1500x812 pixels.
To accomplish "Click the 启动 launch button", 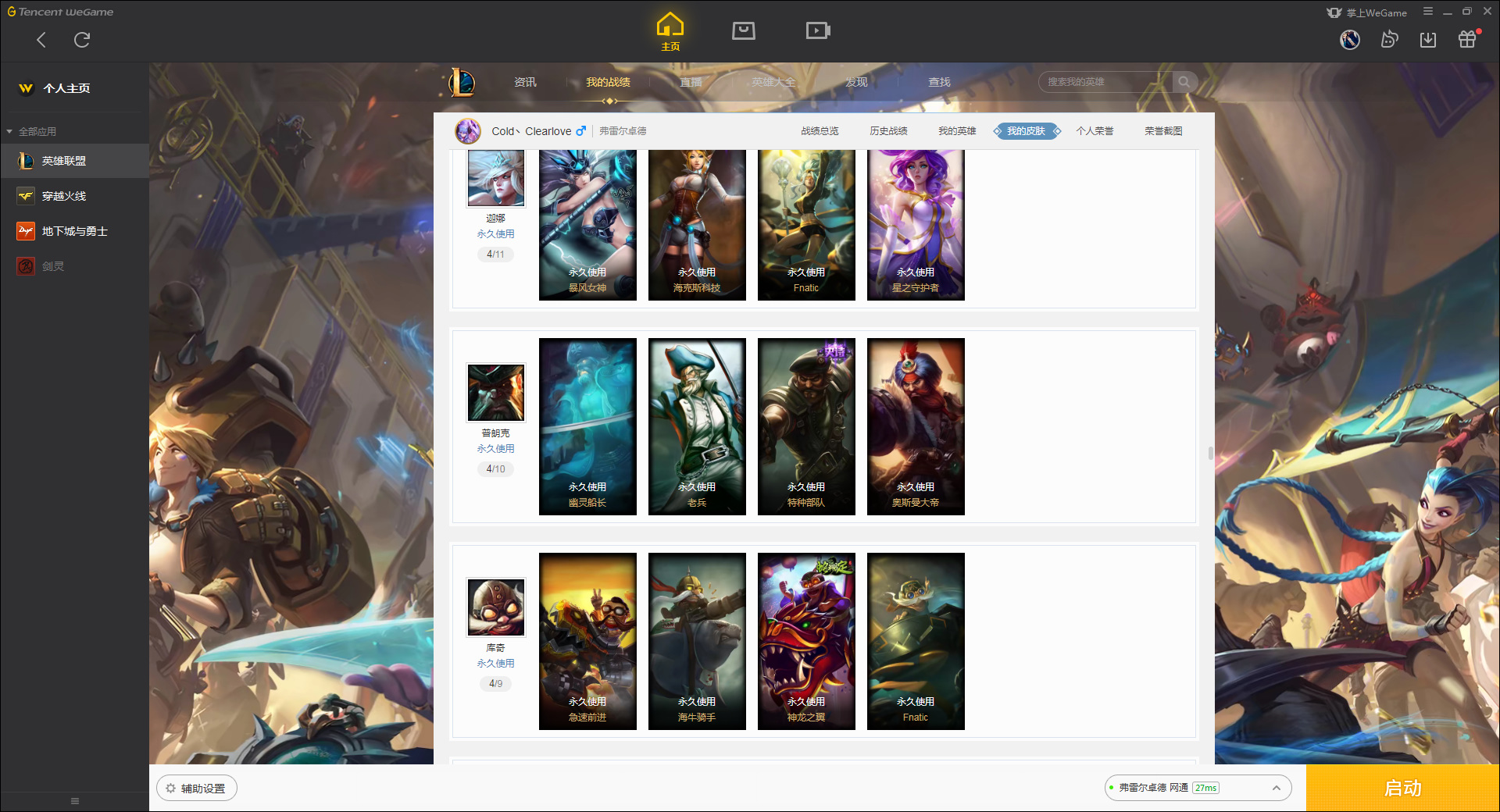I will pos(1402,788).
